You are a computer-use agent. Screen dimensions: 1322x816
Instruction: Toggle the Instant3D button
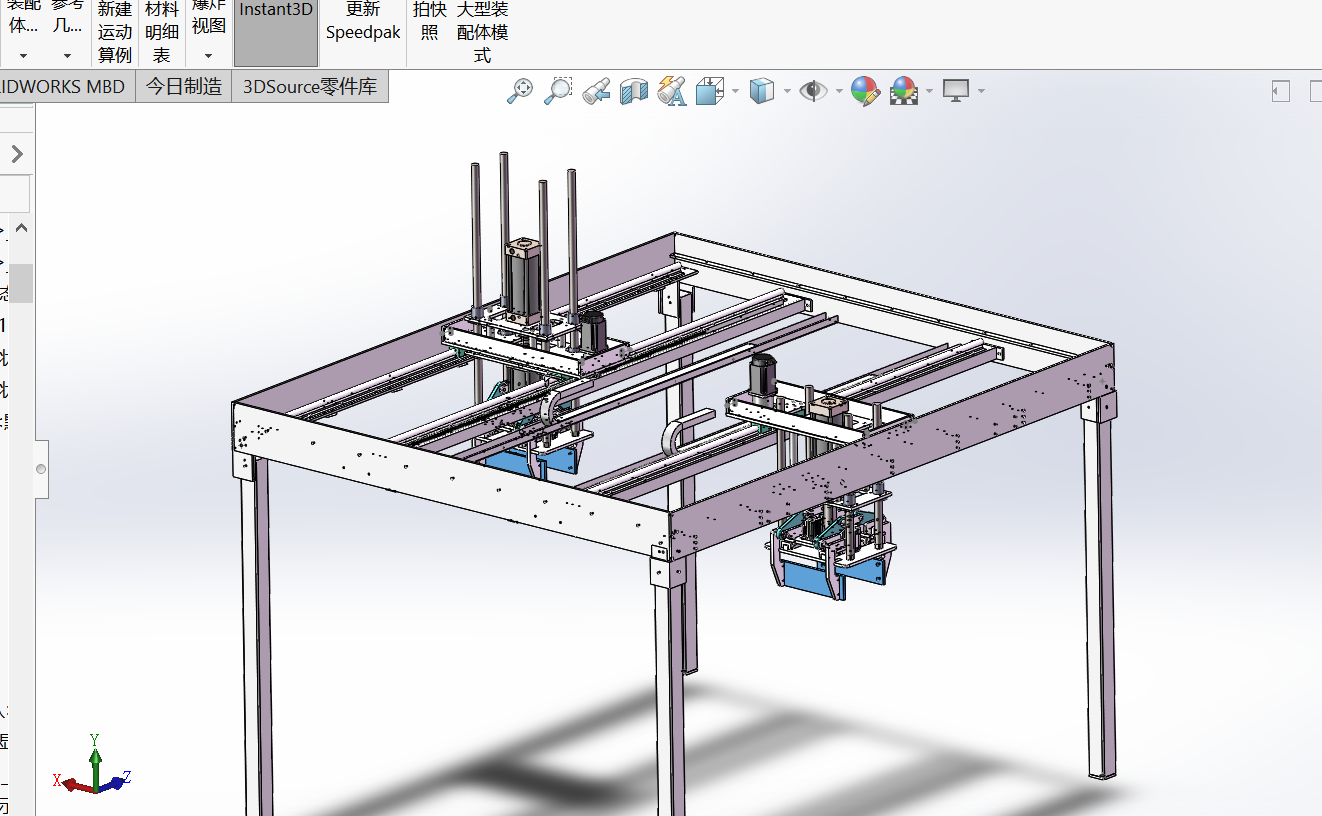point(276,33)
